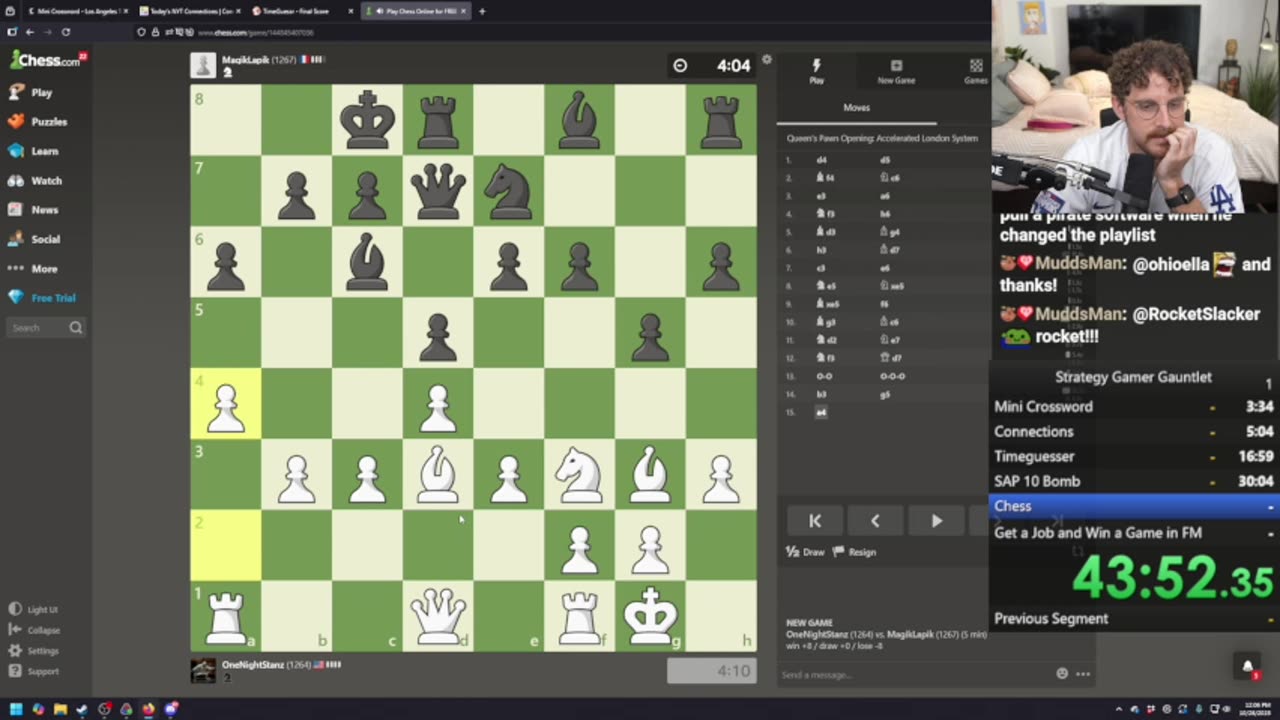Toggle Light UI theme
Image resolution: width=1280 pixels, height=720 pixels.
pos(33,609)
